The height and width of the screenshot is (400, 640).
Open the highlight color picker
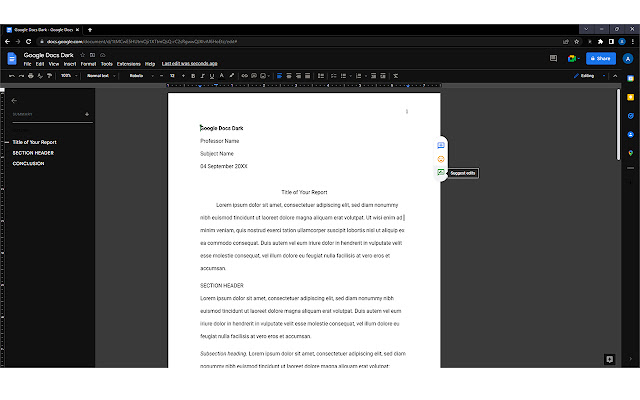coord(231,76)
